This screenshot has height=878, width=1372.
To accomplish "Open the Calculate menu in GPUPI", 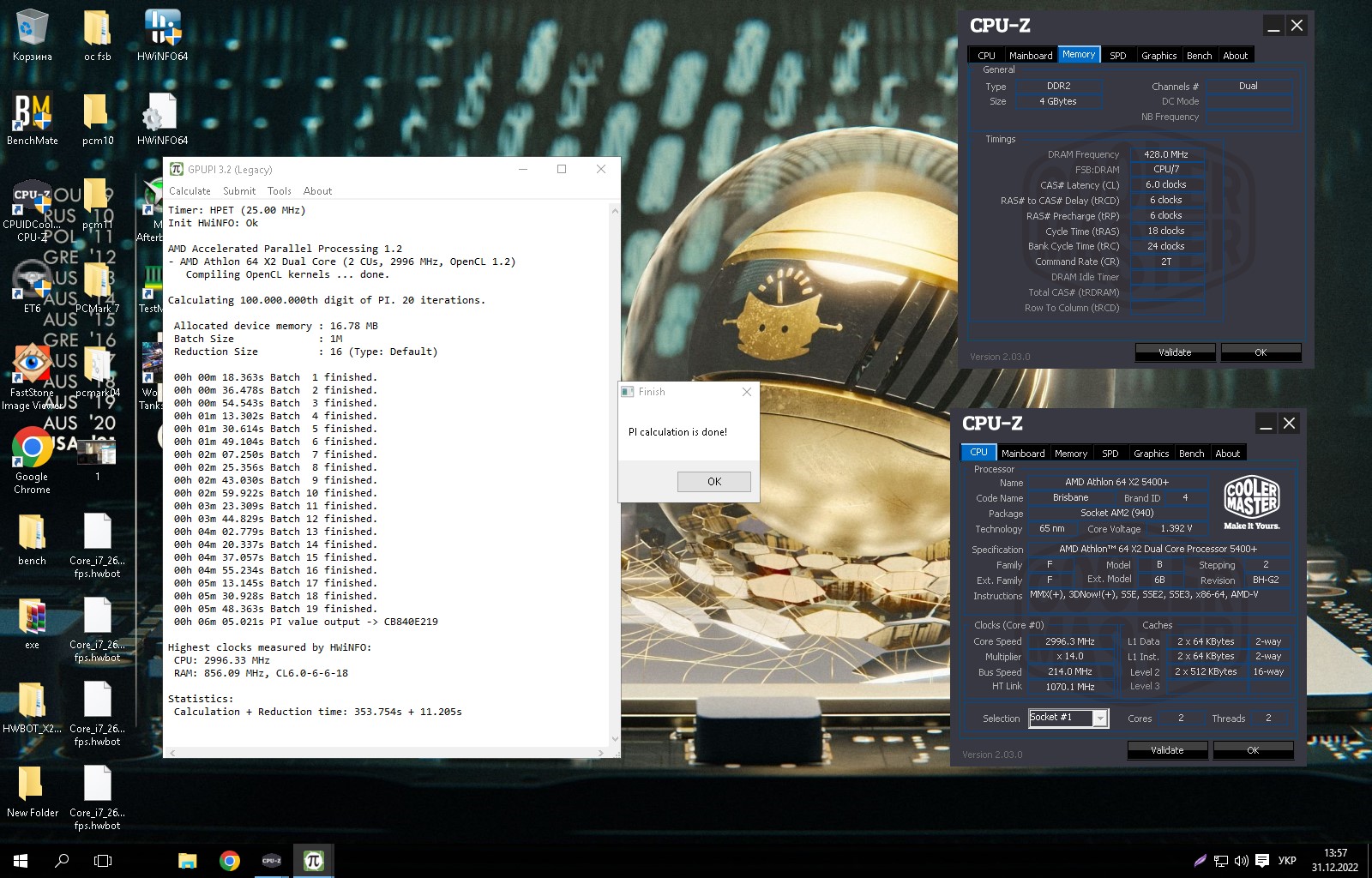I will point(190,191).
